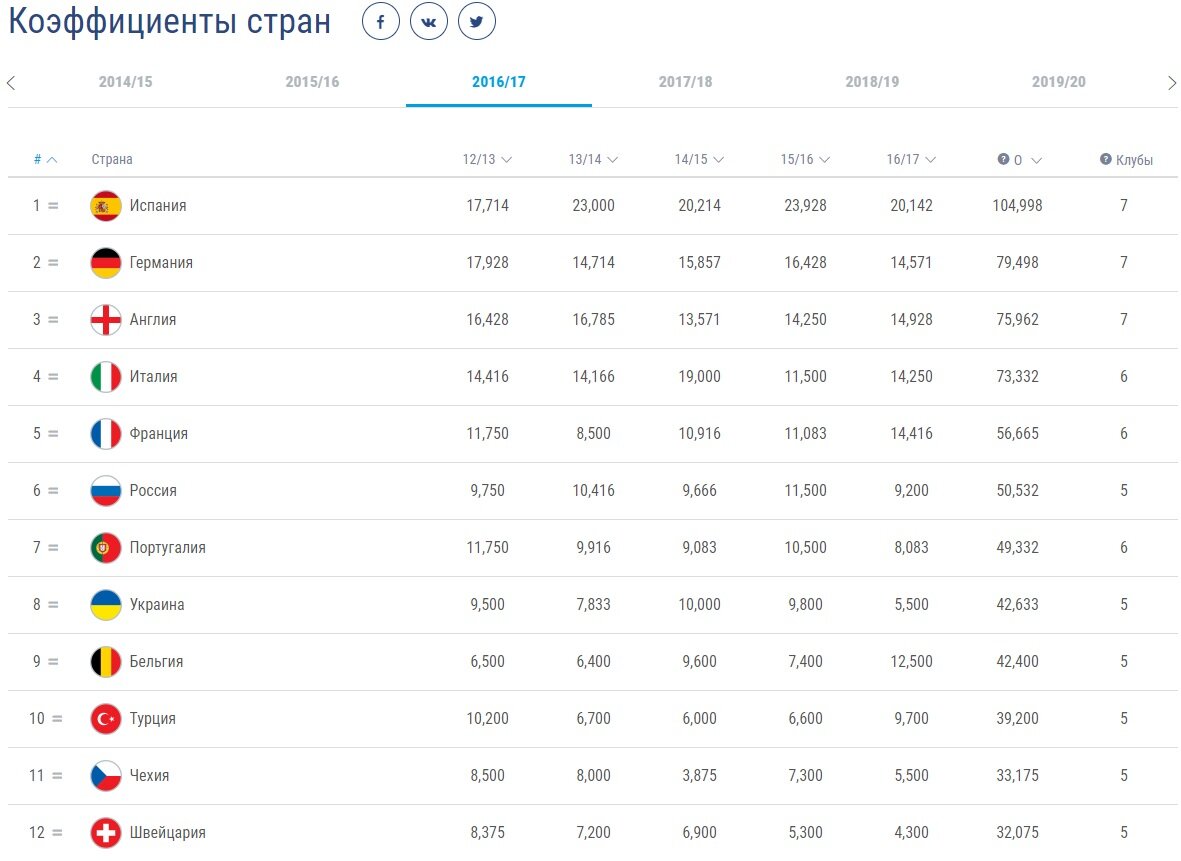Share the page via Twitter icon
This screenshot has width=1181, height=861.
point(477,21)
